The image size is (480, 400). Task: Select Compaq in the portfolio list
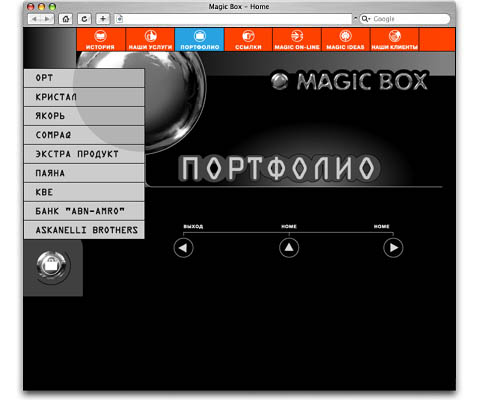click(84, 135)
